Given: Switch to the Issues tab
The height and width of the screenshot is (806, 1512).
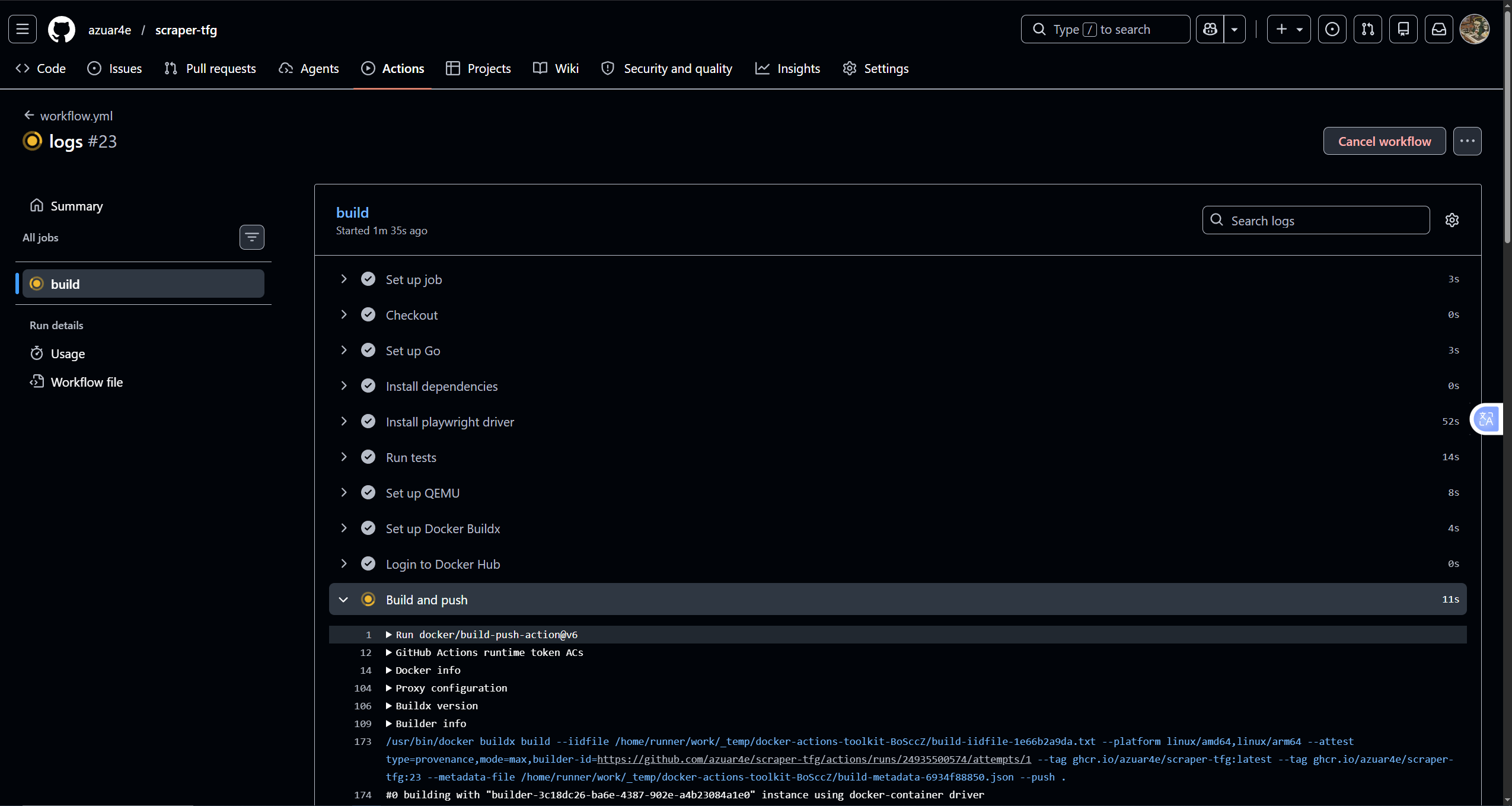Looking at the screenshot, I should (x=114, y=68).
